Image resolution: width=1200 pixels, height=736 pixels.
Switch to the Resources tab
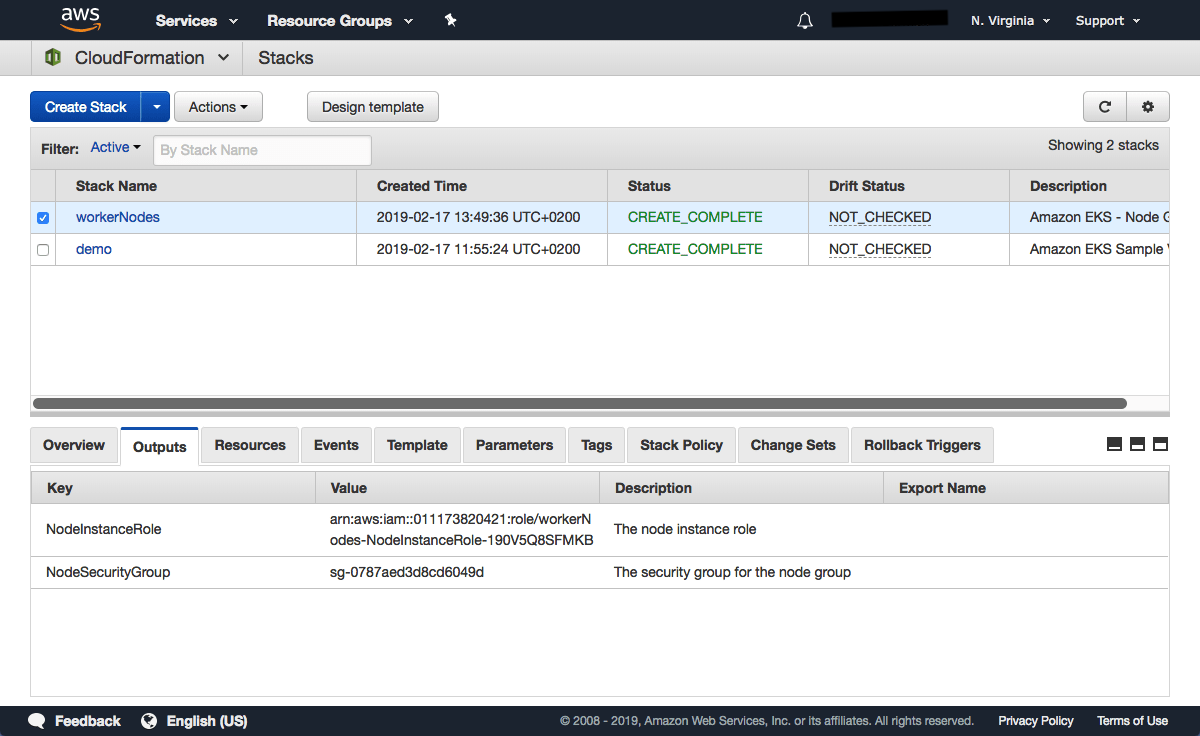click(x=250, y=445)
